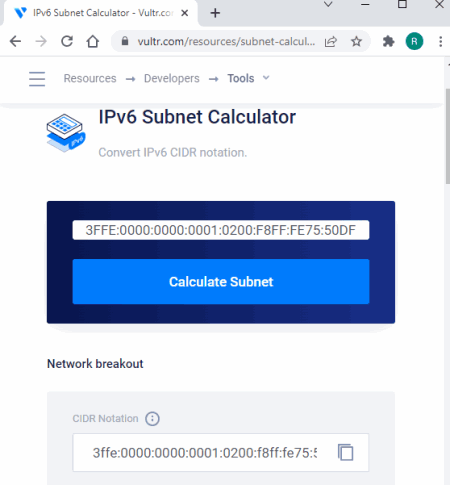Go to the browser home page

(93, 41)
